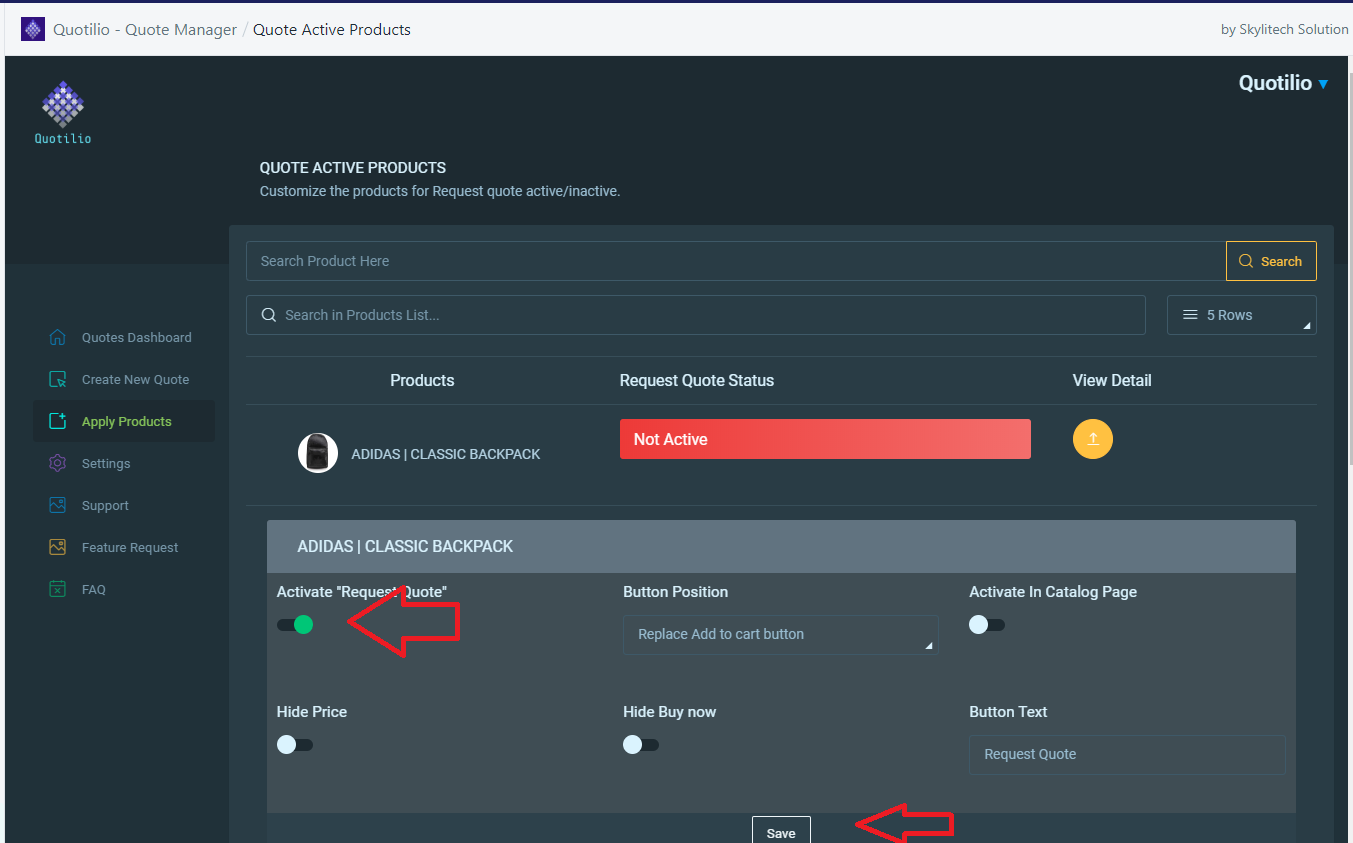Toggle Activate "Request Quote" switch
The width and height of the screenshot is (1353, 843).
click(x=295, y=625)
